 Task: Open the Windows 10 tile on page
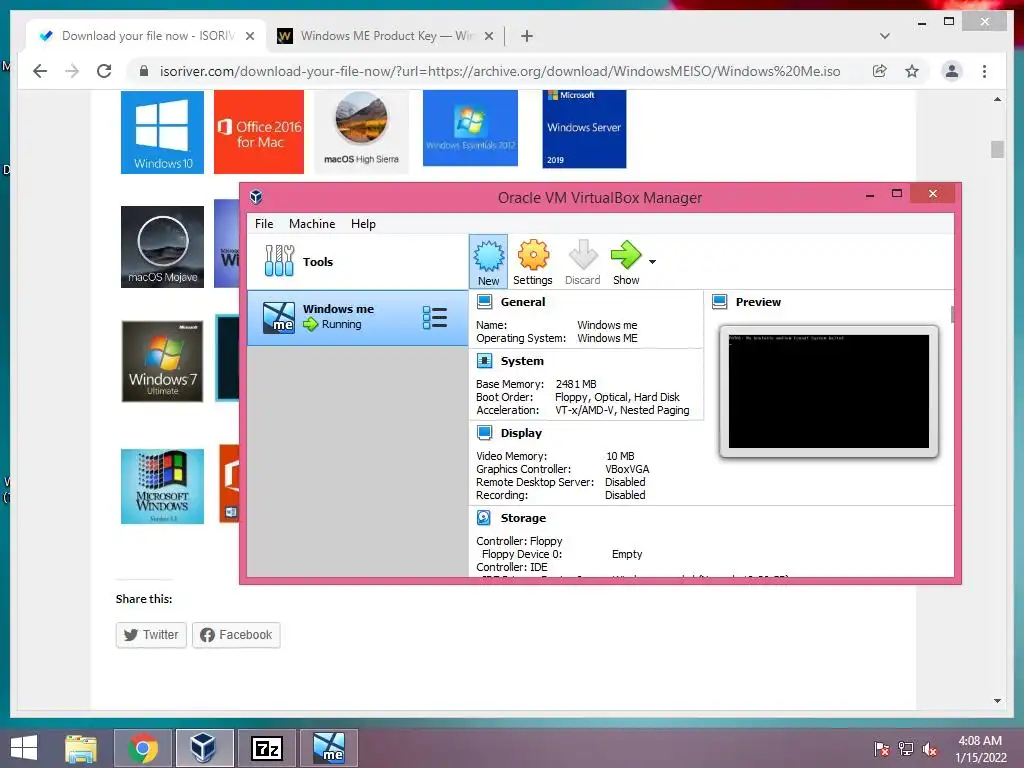pos(162,133)
